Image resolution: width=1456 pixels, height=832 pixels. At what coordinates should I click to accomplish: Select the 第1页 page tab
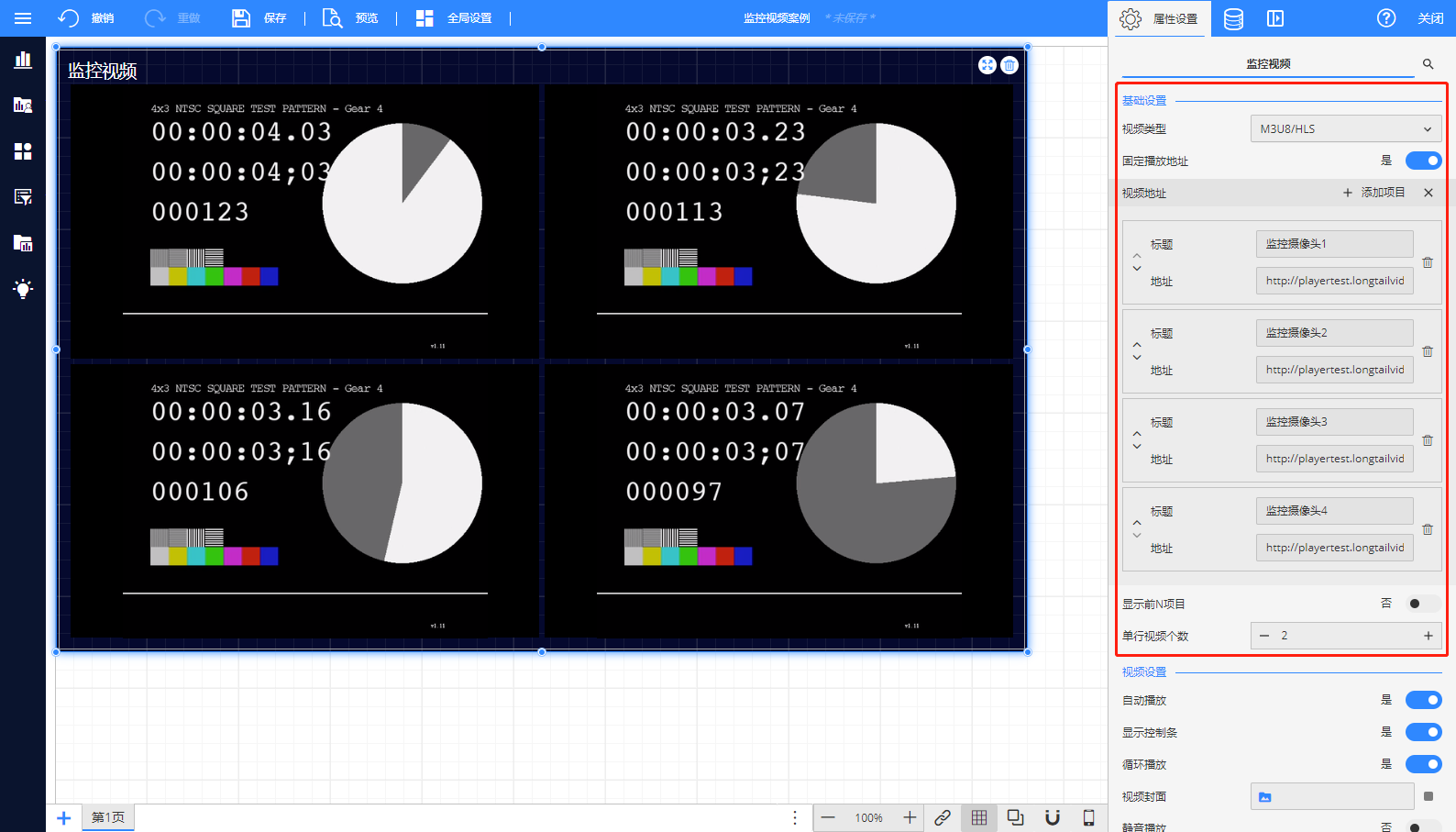(108, 817)
